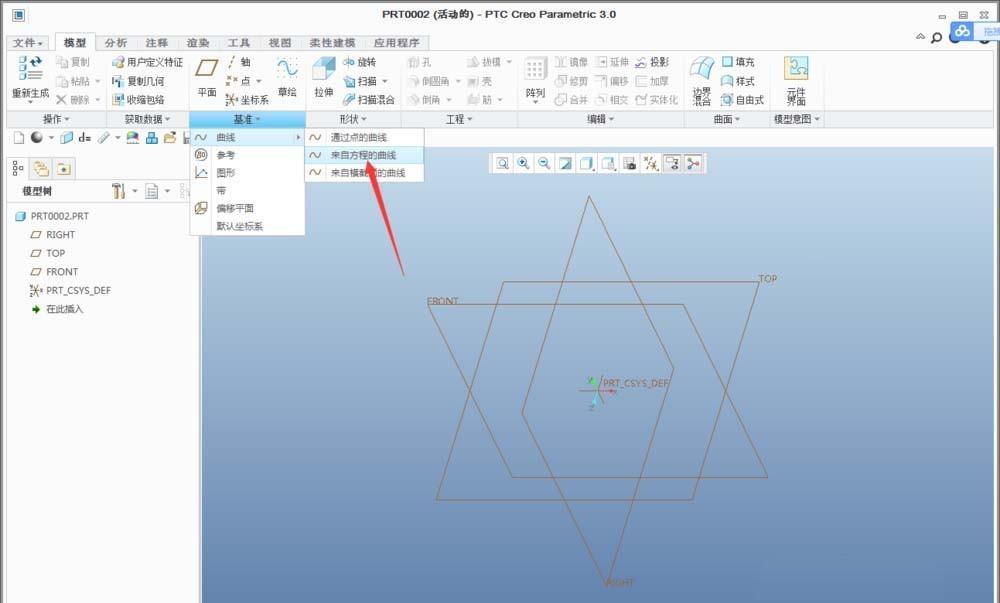Open the Sketch (草绘) tool
Screen dimensions: 1000x603
coord(289,78)
